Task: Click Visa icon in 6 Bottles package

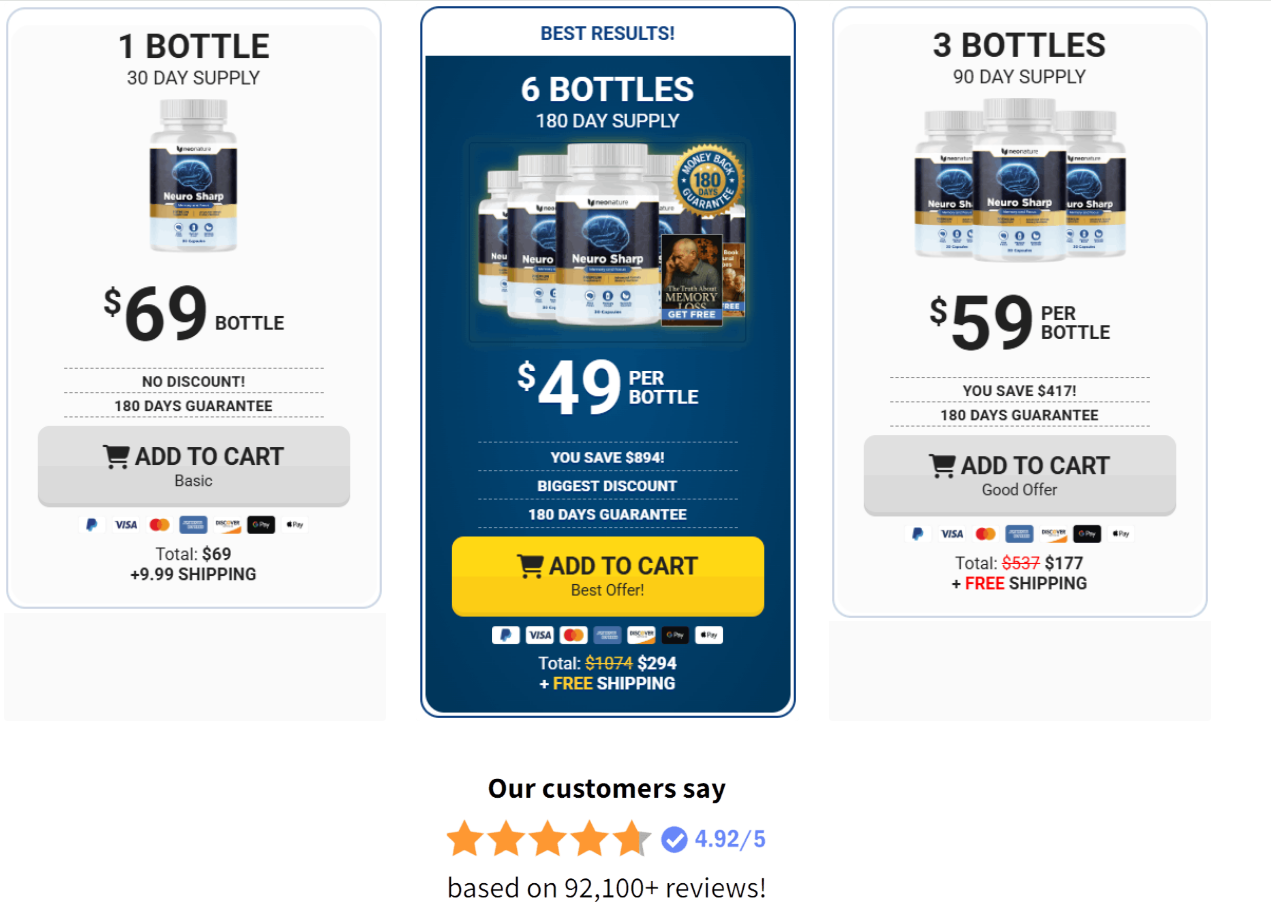Action: pyautogui.click(x=539, y=635)
